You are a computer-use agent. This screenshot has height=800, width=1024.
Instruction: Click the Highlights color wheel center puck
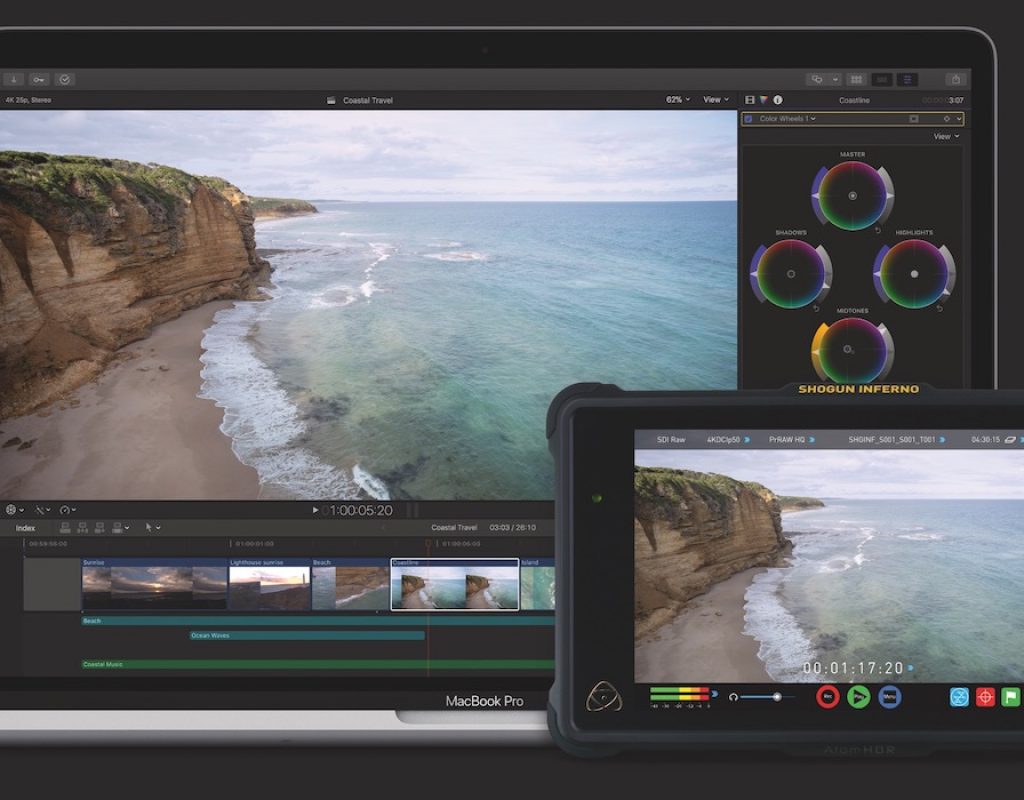[914, 274]
